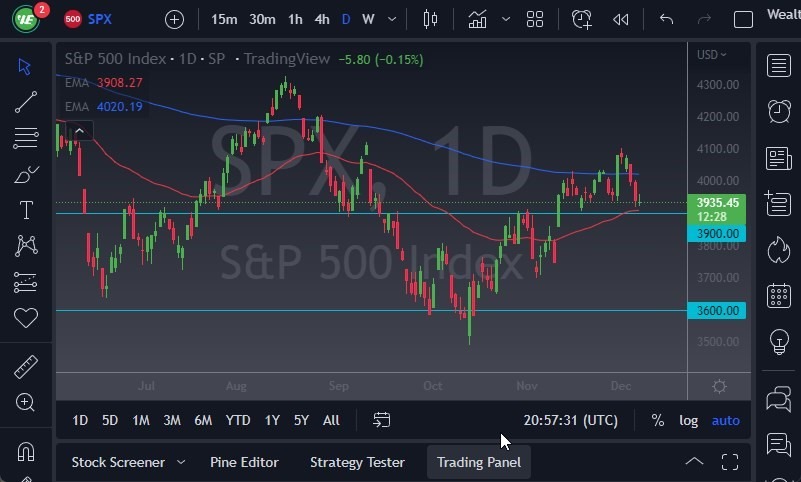Open the indicators and metrics menu
This screenshot has height=482, width=801.
(x=477, y=19)
